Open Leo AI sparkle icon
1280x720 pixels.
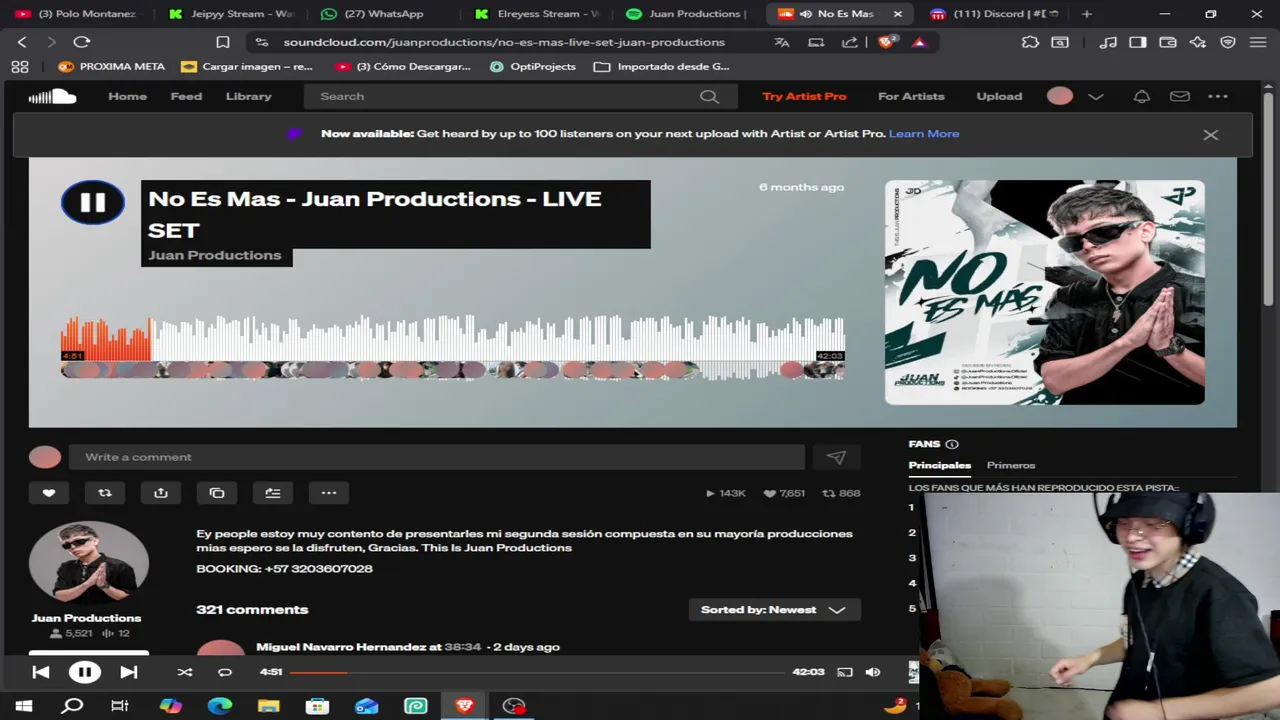[x=1197, y=42]
